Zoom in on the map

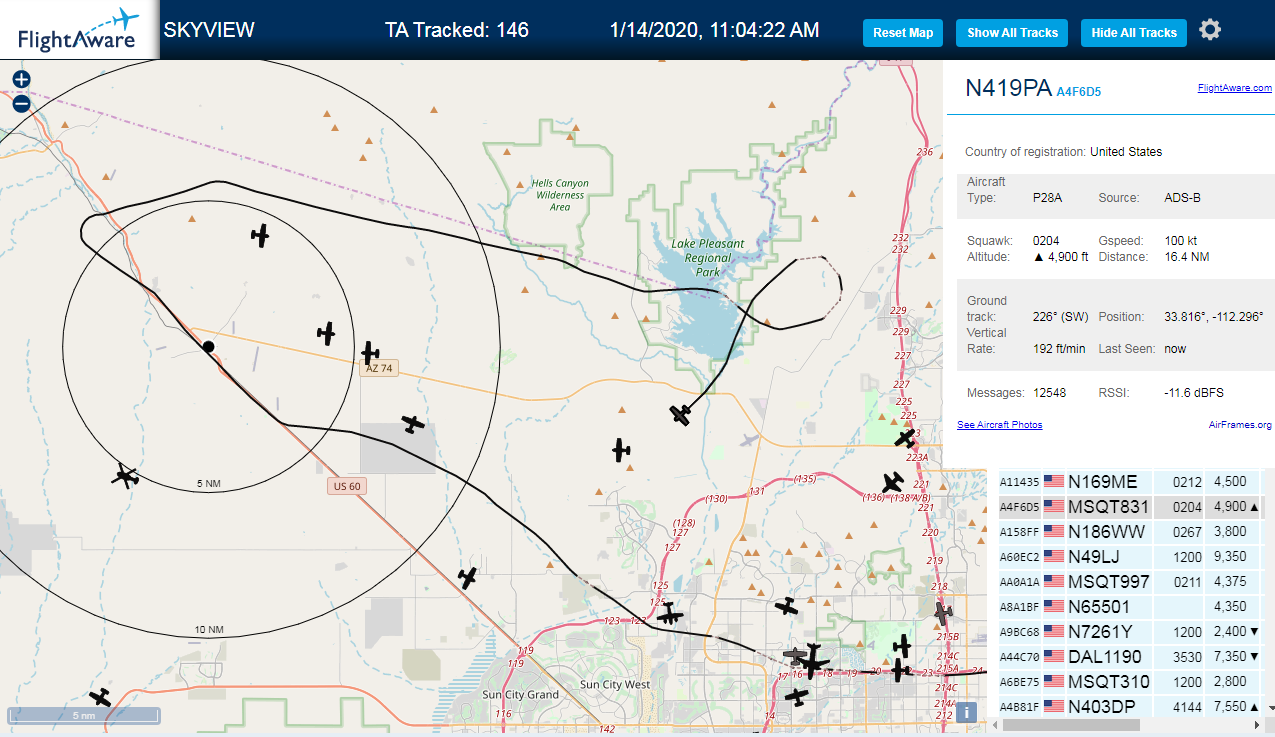click(x=21, y=79)
